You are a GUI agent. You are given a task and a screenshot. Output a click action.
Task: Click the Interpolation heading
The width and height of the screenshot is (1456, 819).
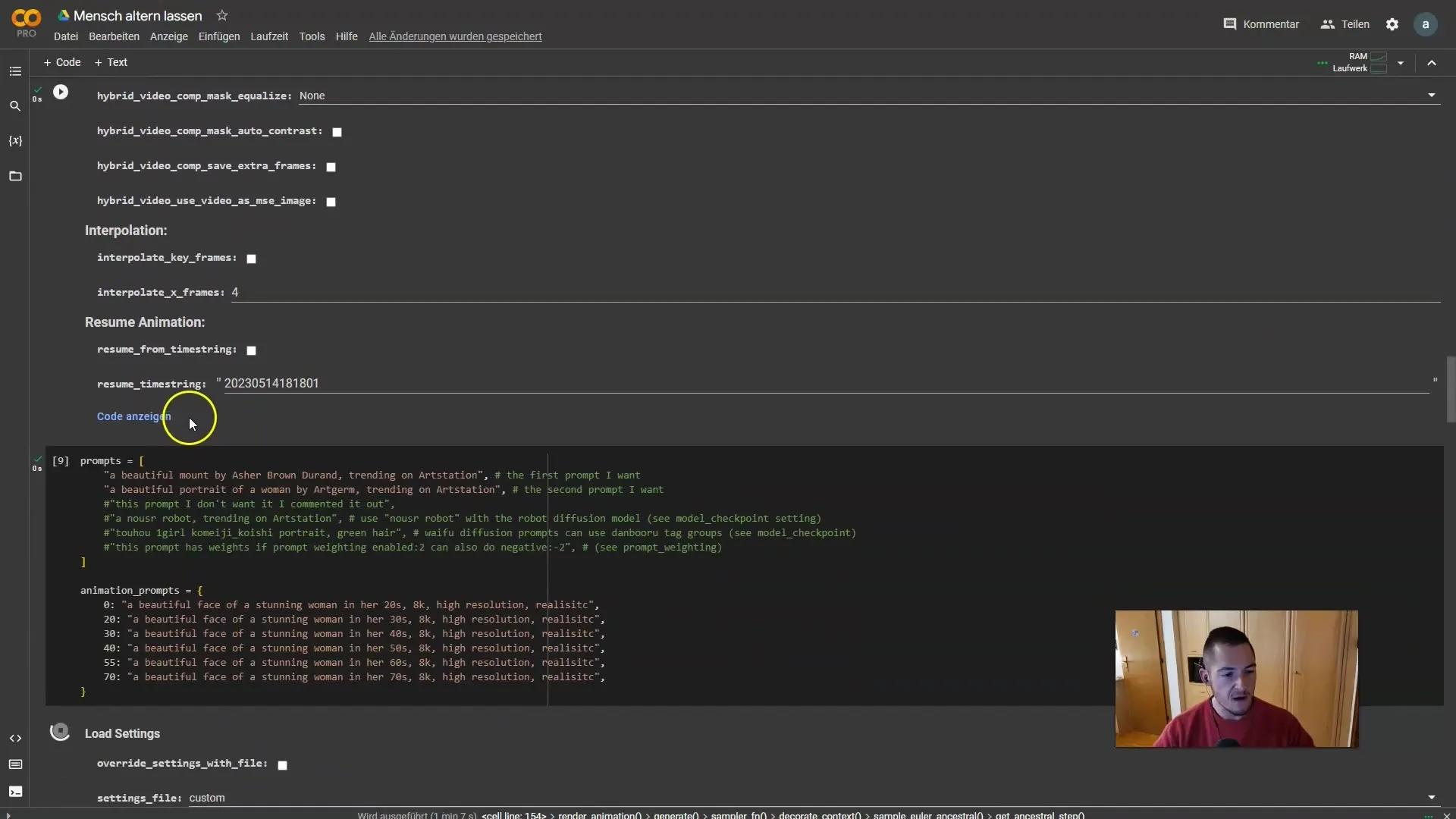click(126, 231)
